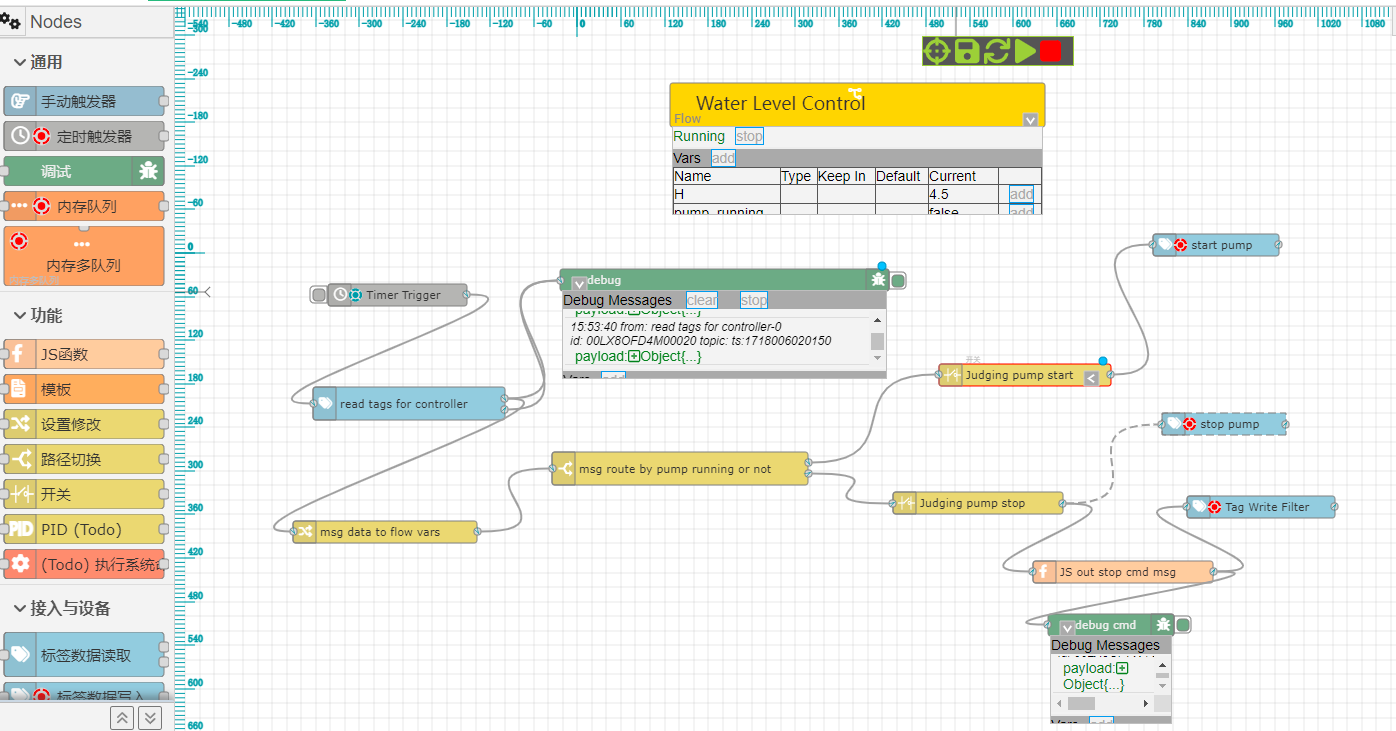Viewport: 1396px width, 731px height.
Task: Select the PID (Todo) palette node
Action: pos(84,529)
